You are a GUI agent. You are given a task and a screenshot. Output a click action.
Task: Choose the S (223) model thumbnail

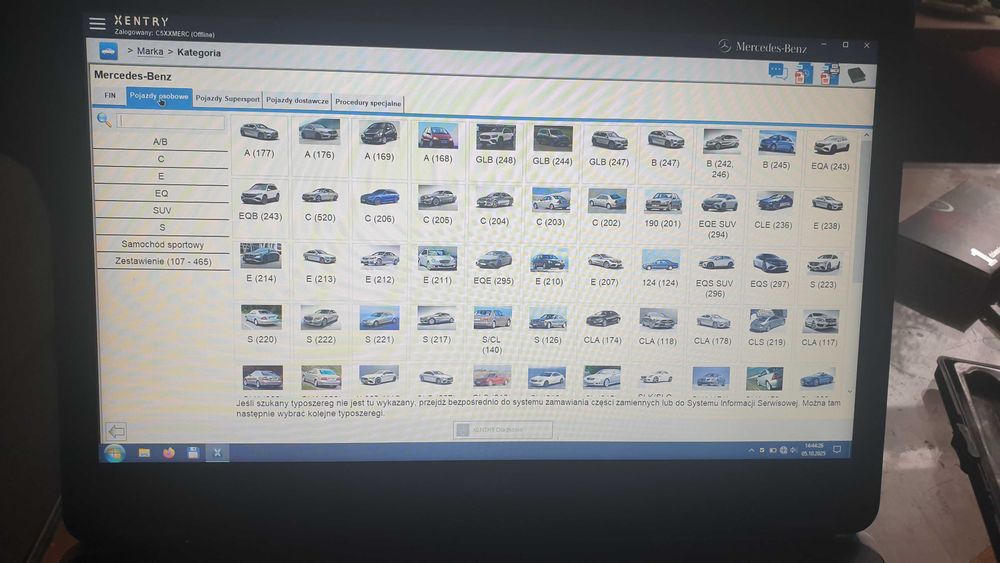(823, 263)
